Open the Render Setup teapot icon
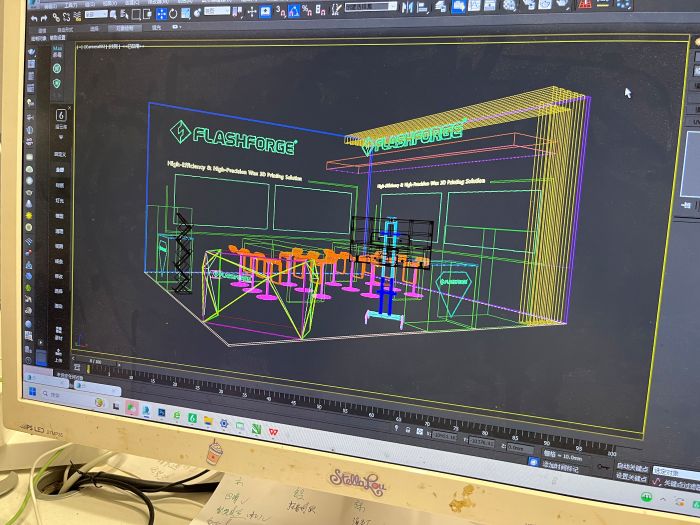The height and width of the screenshot is (525, 700). click(x=529, y=4)
